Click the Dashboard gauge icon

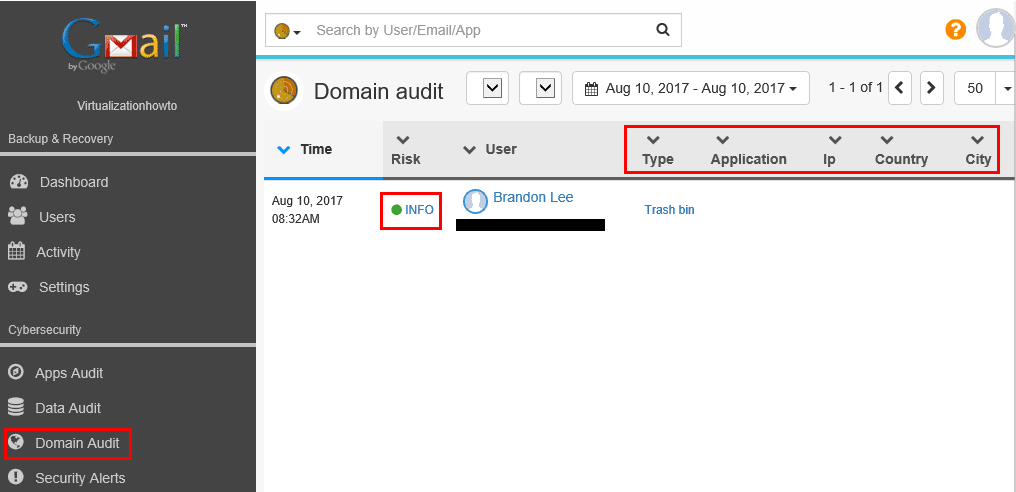point(19,182)
